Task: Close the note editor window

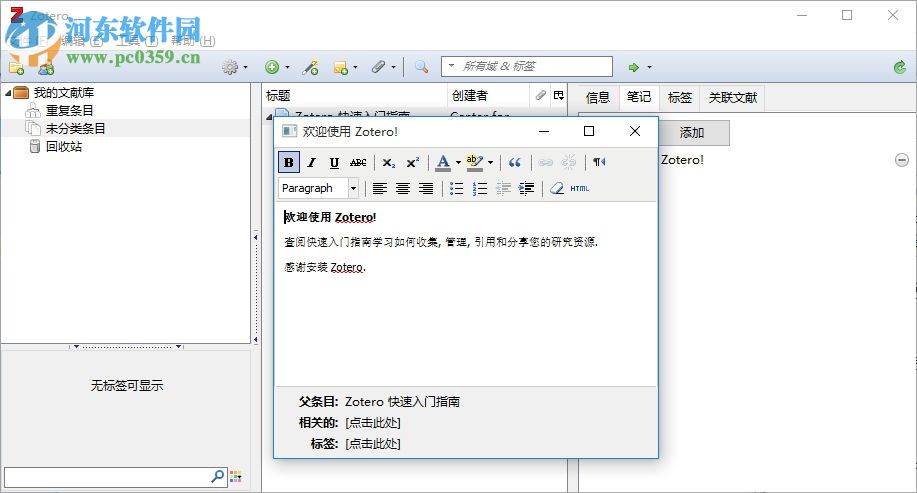Action: pyautogui.click(x=635, y=131)
